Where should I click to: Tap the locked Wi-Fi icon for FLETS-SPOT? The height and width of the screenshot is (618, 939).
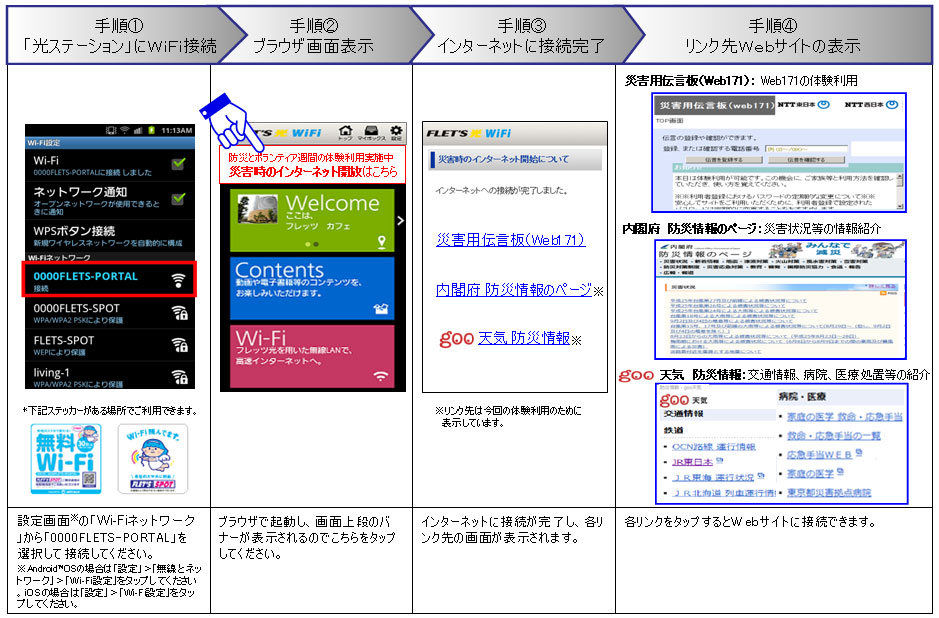coord(180,344)
